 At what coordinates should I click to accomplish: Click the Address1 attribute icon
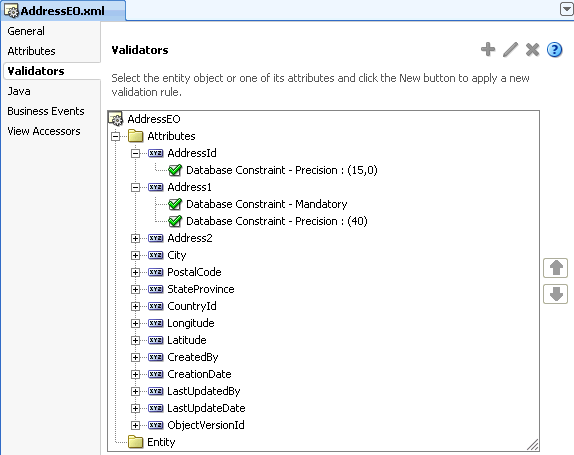(156, 187)
